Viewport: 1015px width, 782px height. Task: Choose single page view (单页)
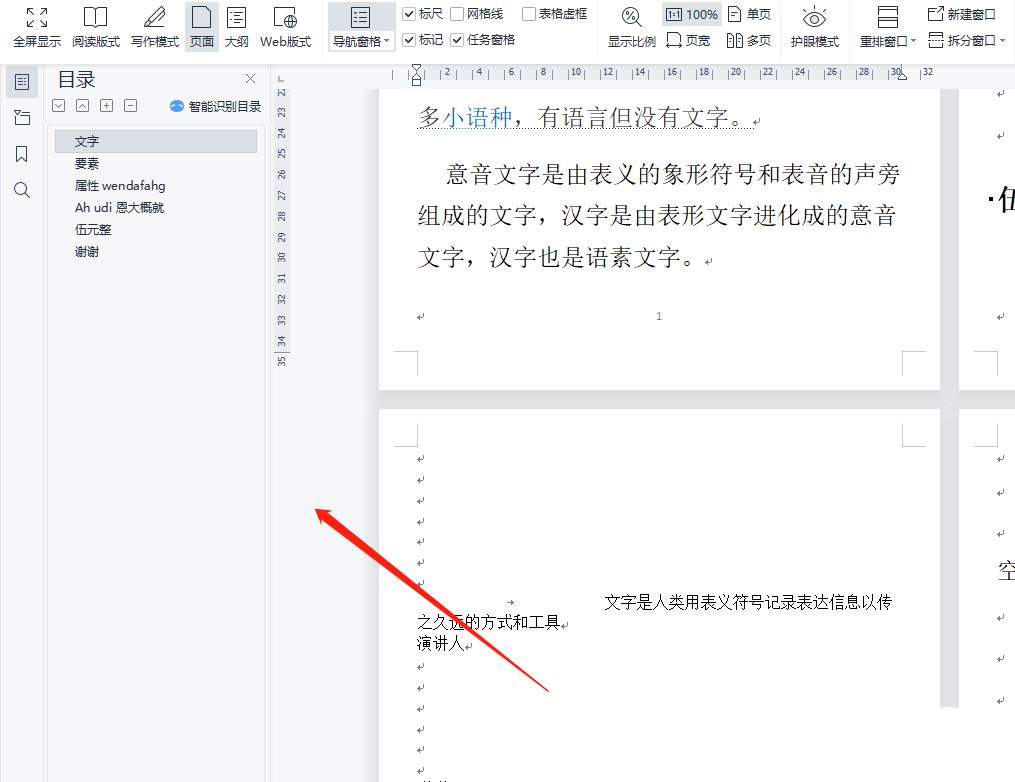750,14
